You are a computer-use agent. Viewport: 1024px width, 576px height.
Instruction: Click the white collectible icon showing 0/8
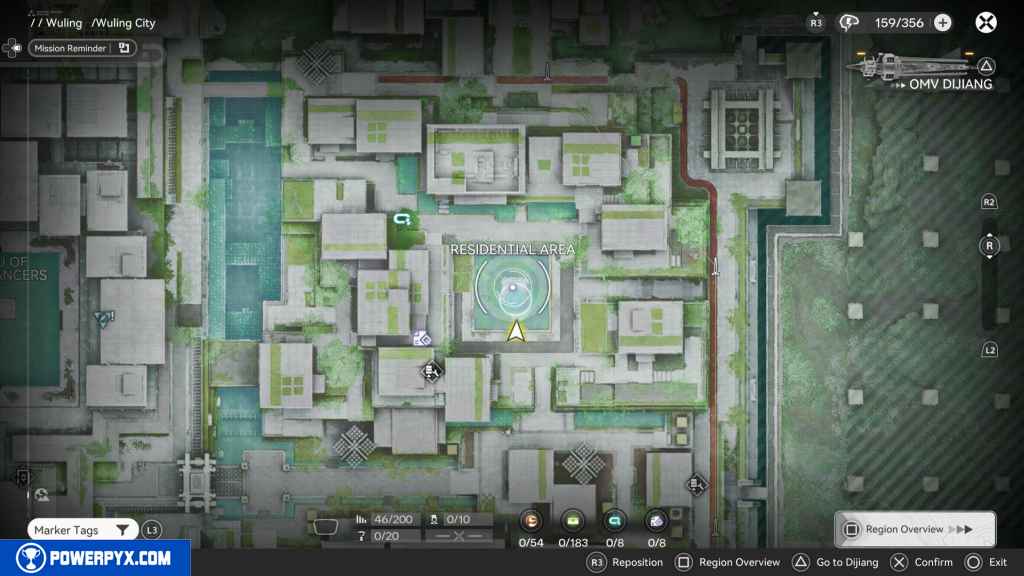coord(656,520)
